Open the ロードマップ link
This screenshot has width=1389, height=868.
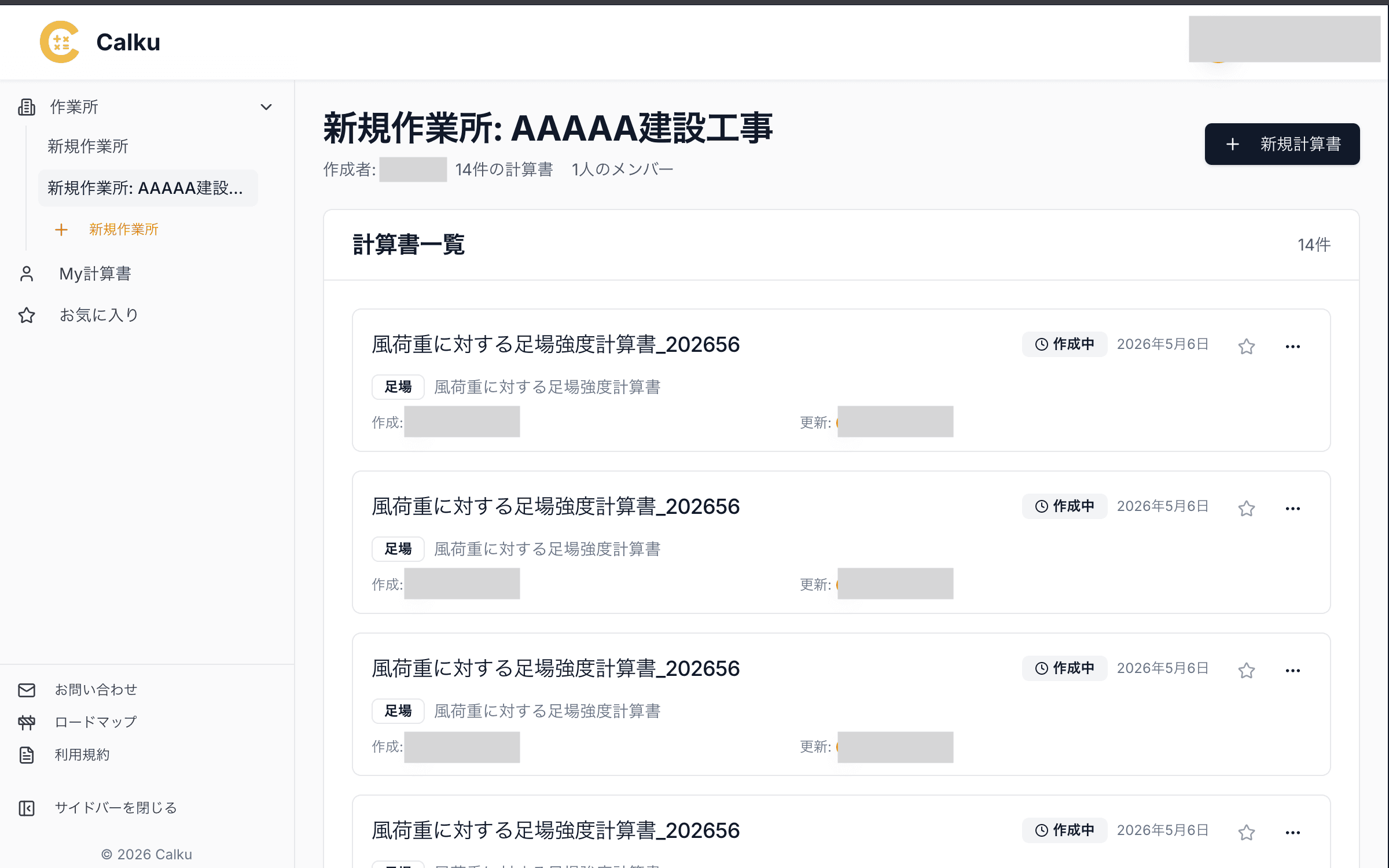[x=96, y=722]
